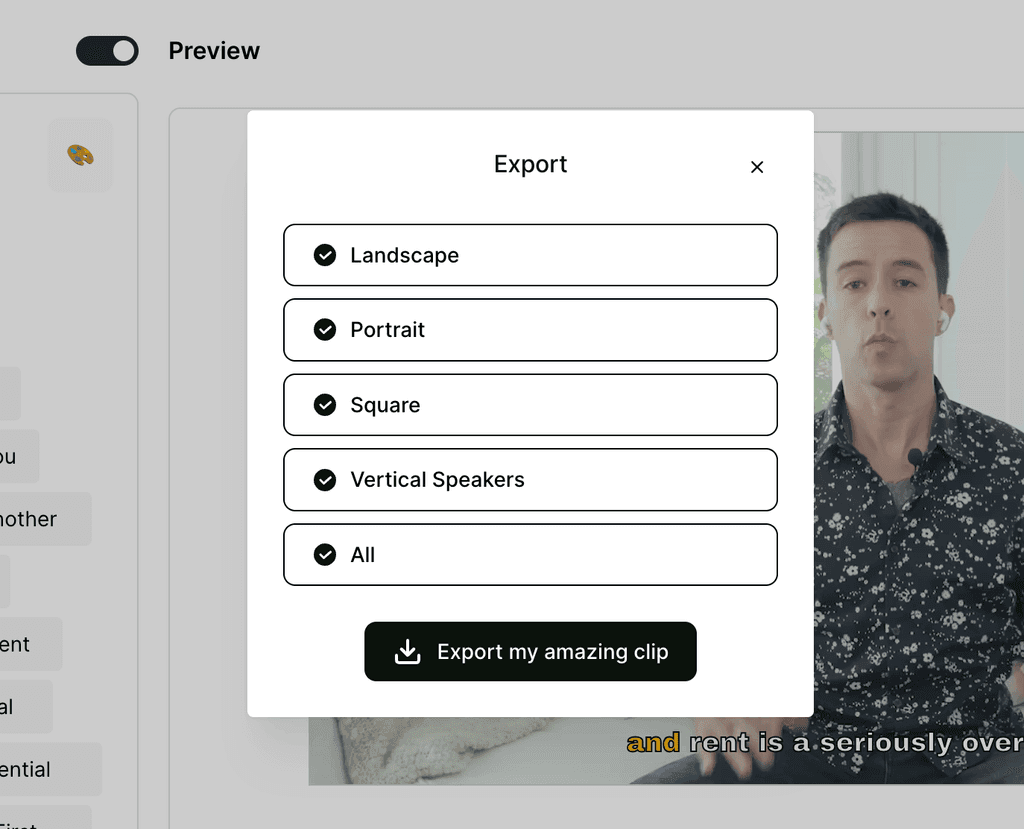The image size is (1024, 829).
Task: Click the checkmark icon beside Square
Action: pos(325,405)
